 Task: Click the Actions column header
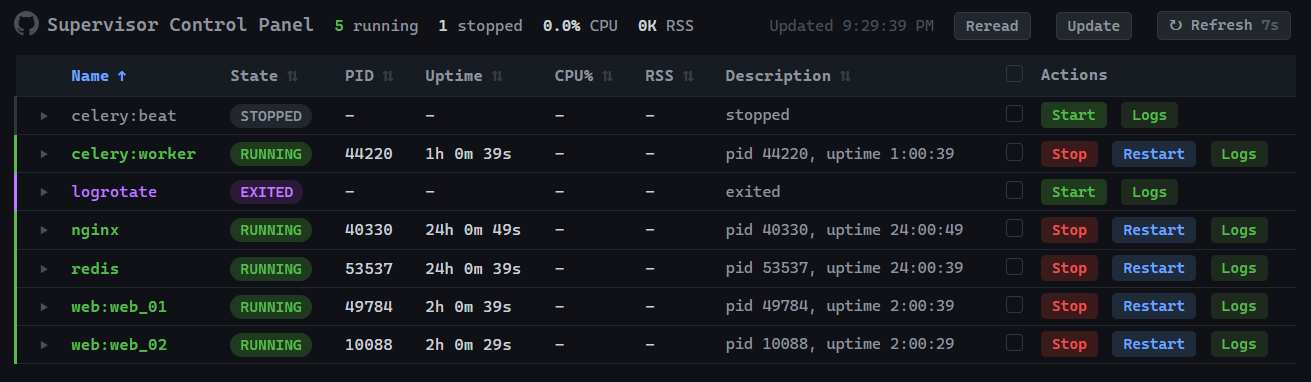point(1074,75)
